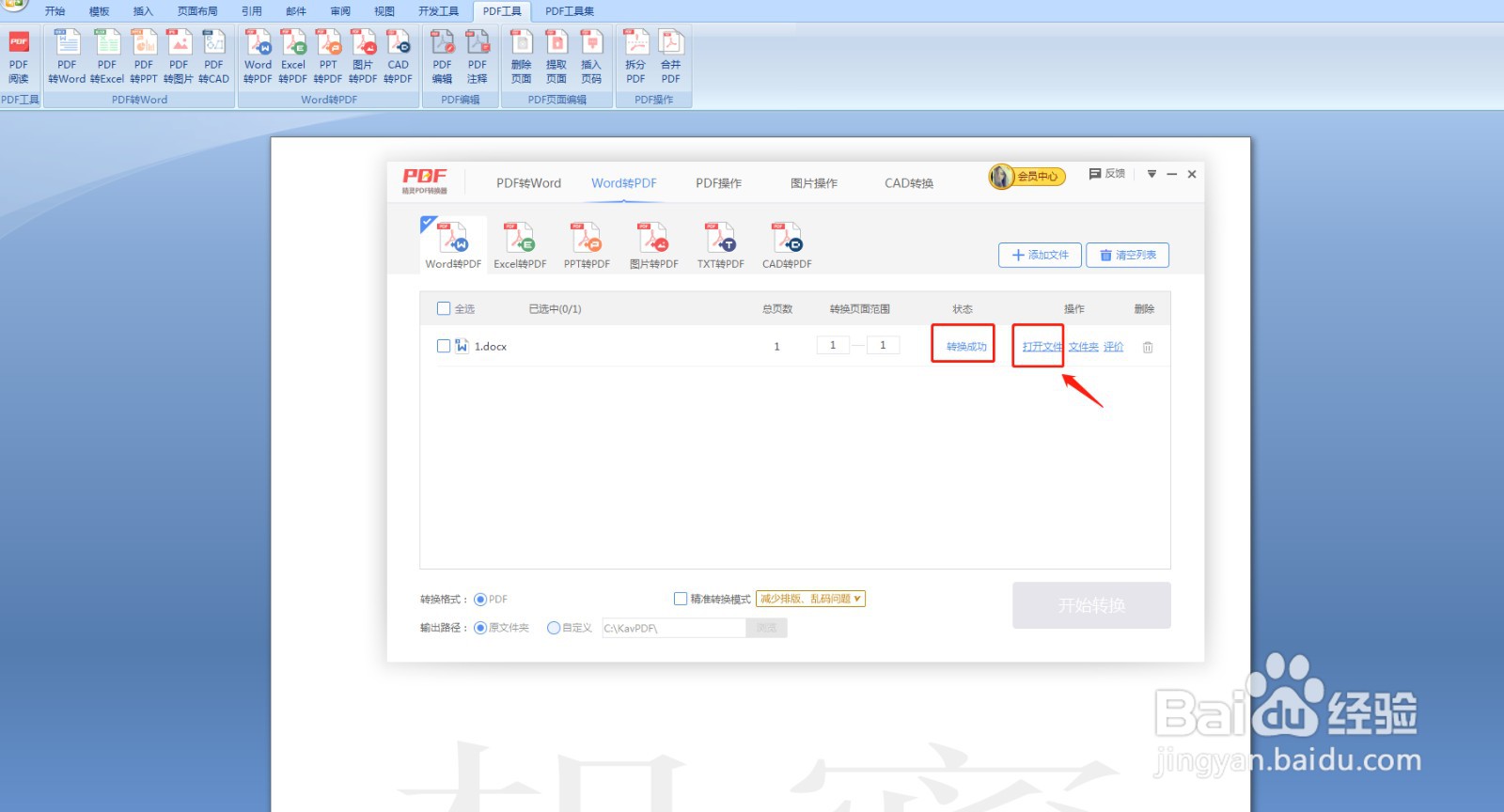
Task: Select CAD转PDF mode in converter dialog
Action: pos(787,245)
